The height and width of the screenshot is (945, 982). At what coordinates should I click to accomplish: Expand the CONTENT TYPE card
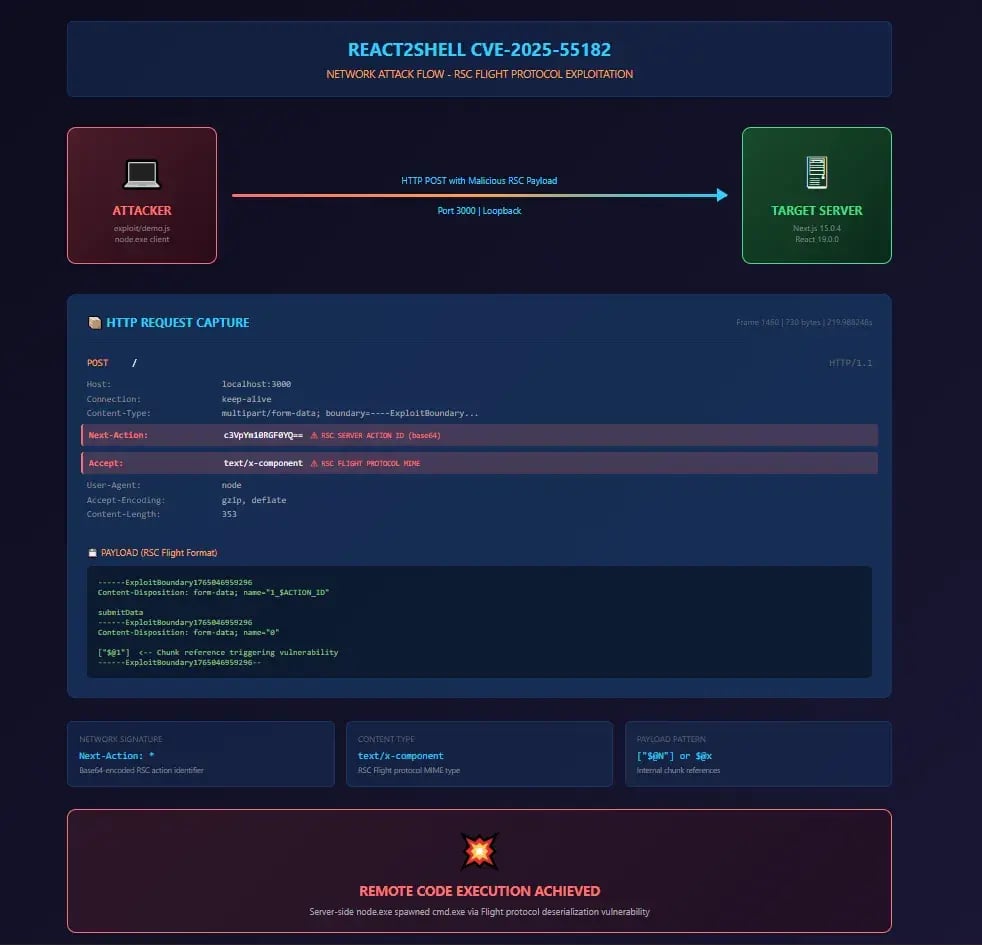click(x=480, y=753)
